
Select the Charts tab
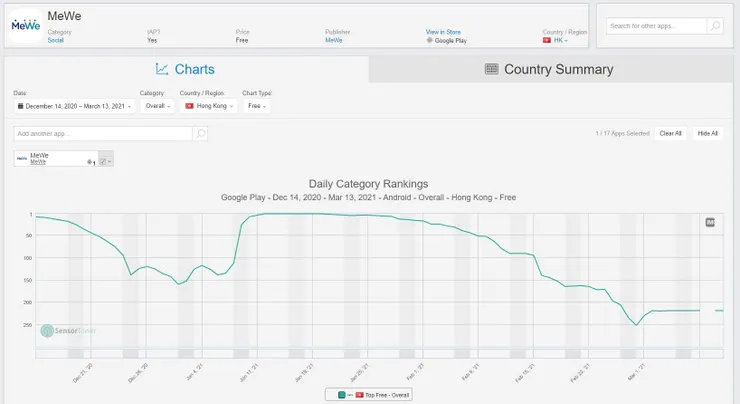[x=186, y=69]
